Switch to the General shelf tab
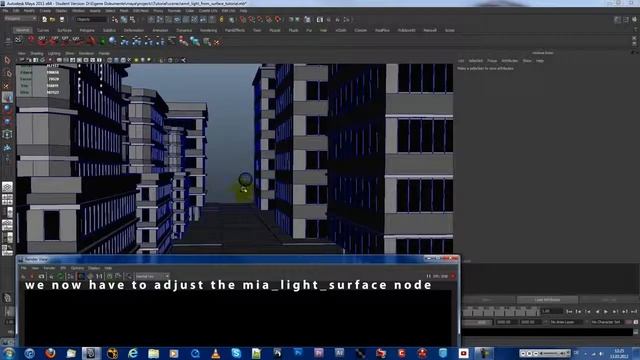 coord(22,30)
